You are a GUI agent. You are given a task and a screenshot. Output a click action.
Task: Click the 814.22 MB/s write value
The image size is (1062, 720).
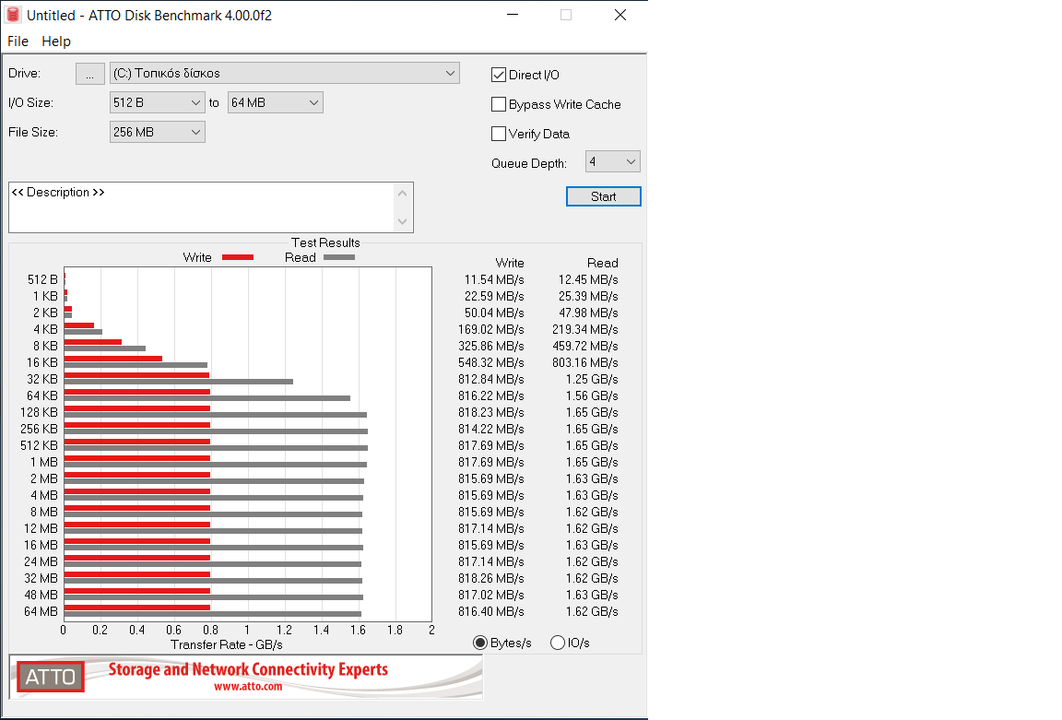491,429
